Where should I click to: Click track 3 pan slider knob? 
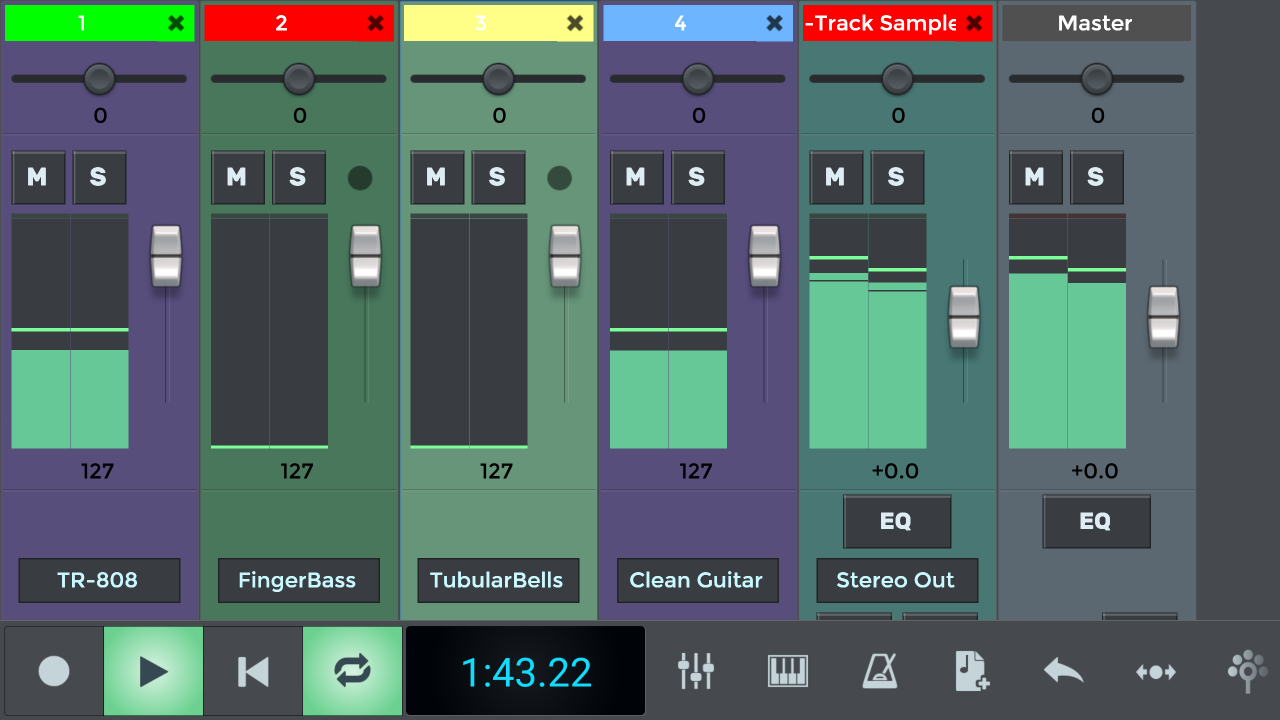click(498, 78)
